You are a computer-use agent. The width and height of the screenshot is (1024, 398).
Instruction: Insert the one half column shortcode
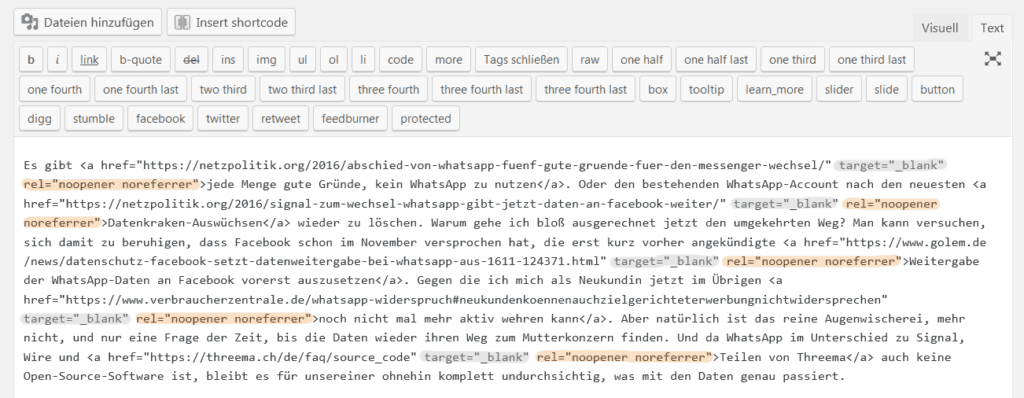[x=642, y=59]
